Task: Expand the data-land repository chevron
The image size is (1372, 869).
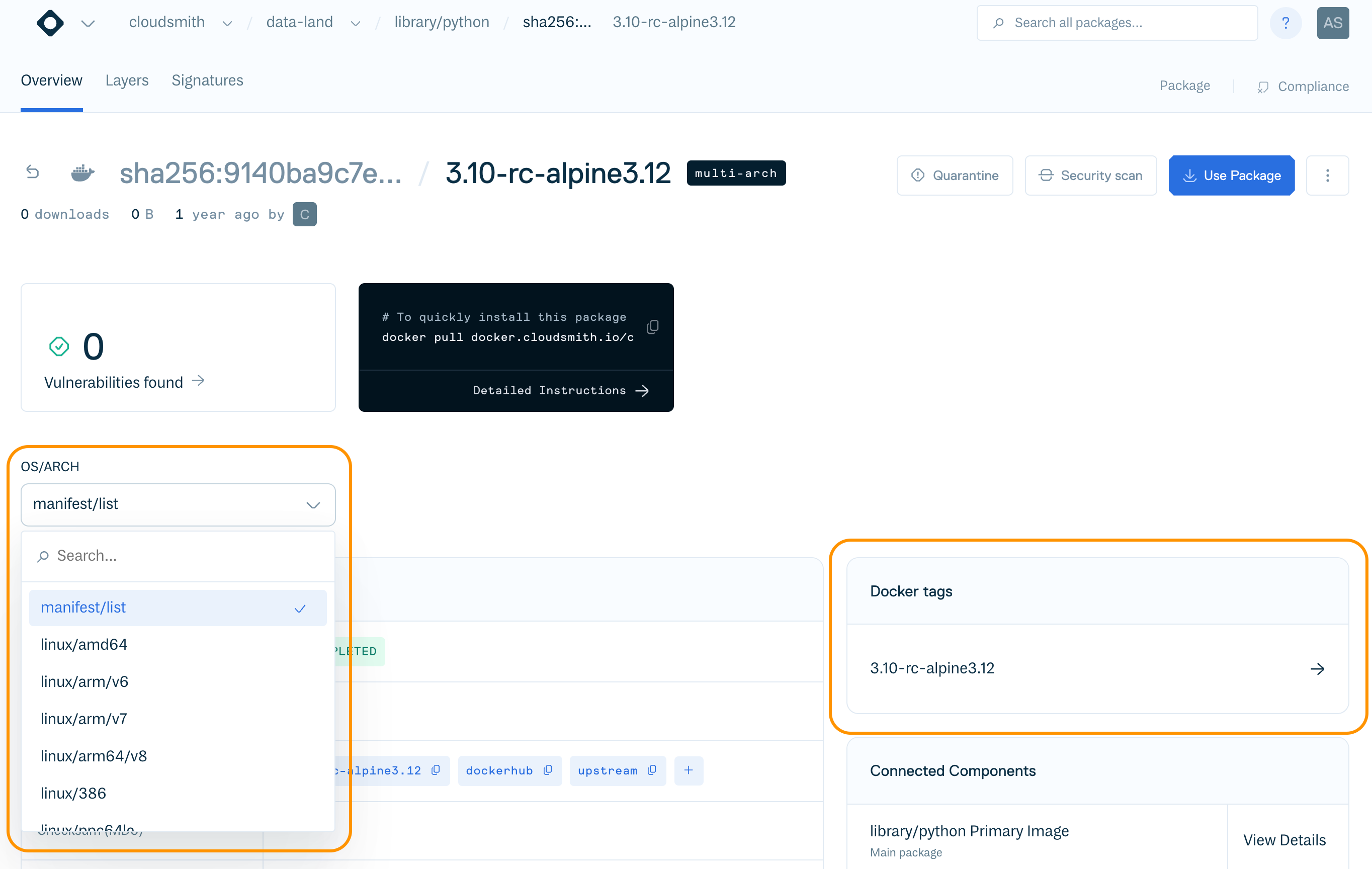Action: point(356,23)
